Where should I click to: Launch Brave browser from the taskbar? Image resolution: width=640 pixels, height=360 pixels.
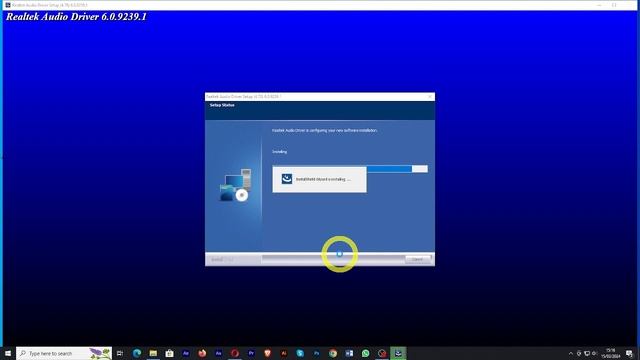click(267, 353)
